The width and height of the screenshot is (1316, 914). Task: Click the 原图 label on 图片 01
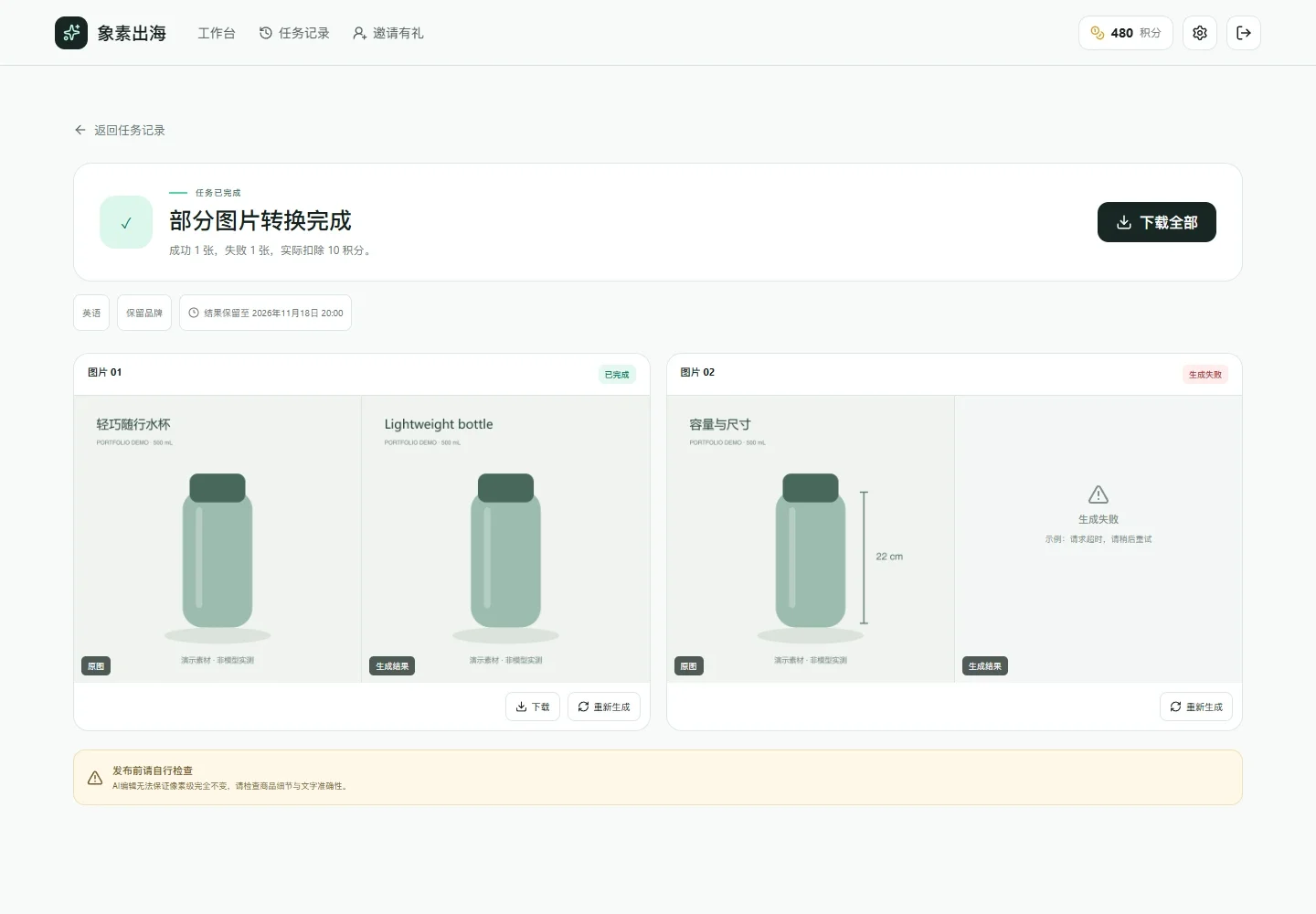(x=96, y=666)
